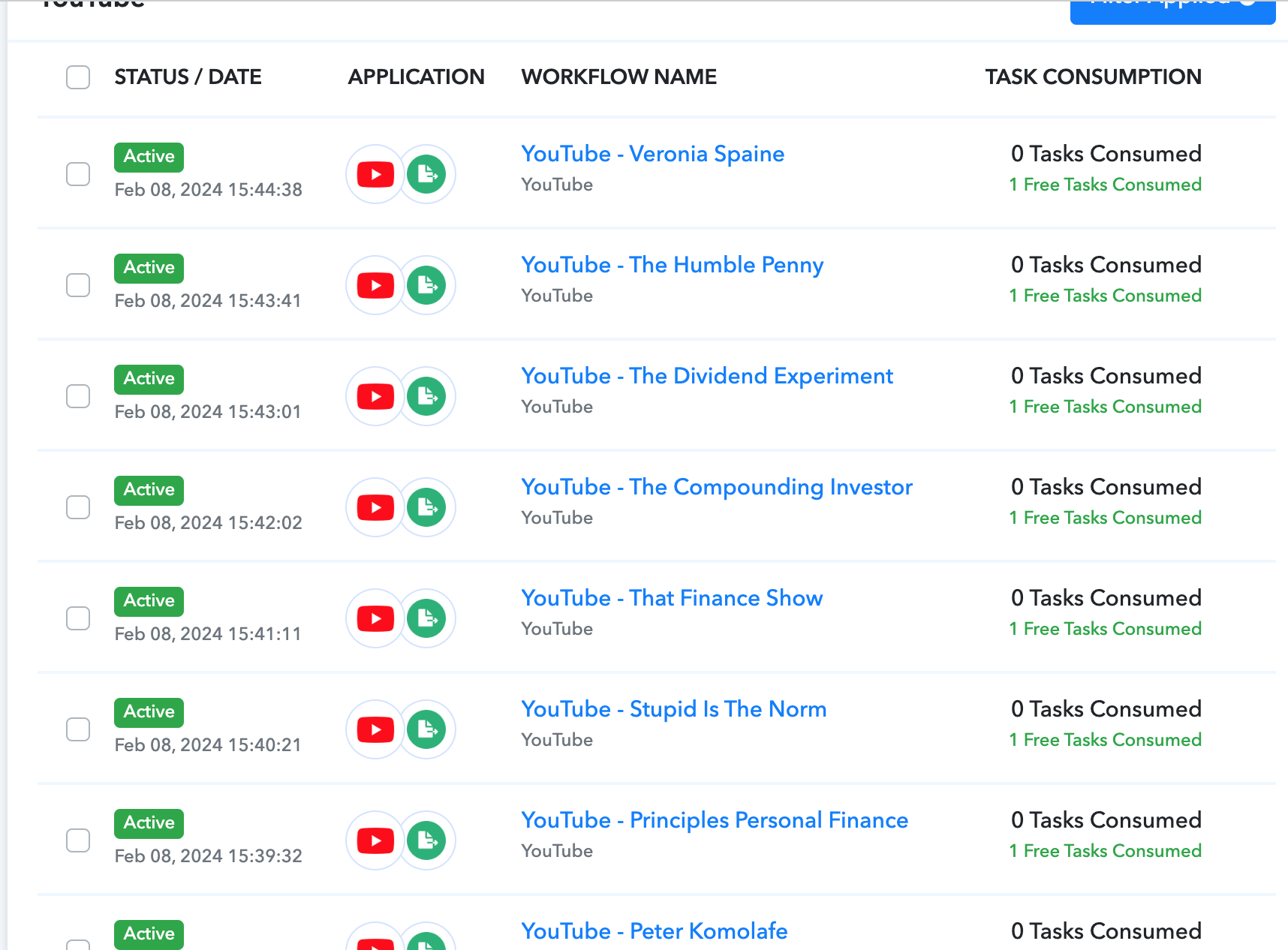
Task: Click the YouTube icon in That Finance Show row
Action: click(x=375, y=618)
